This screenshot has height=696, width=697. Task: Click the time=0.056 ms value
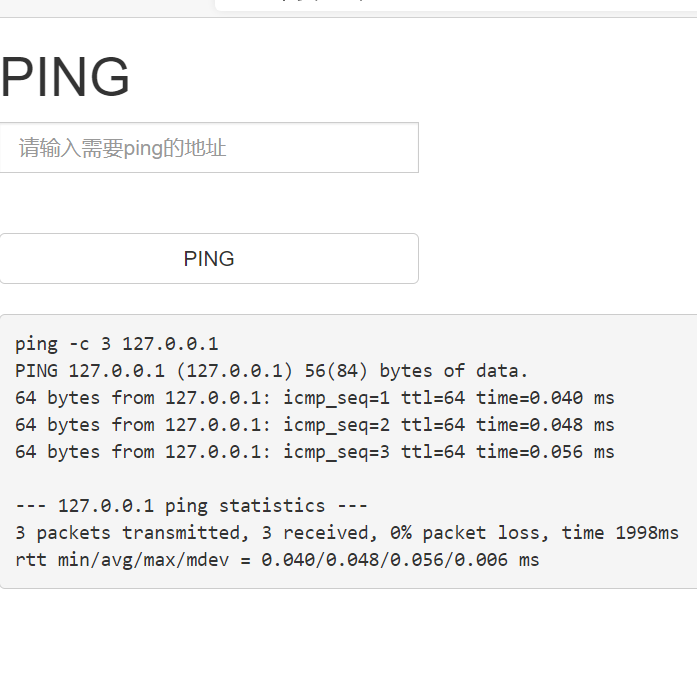coord(545,452)
